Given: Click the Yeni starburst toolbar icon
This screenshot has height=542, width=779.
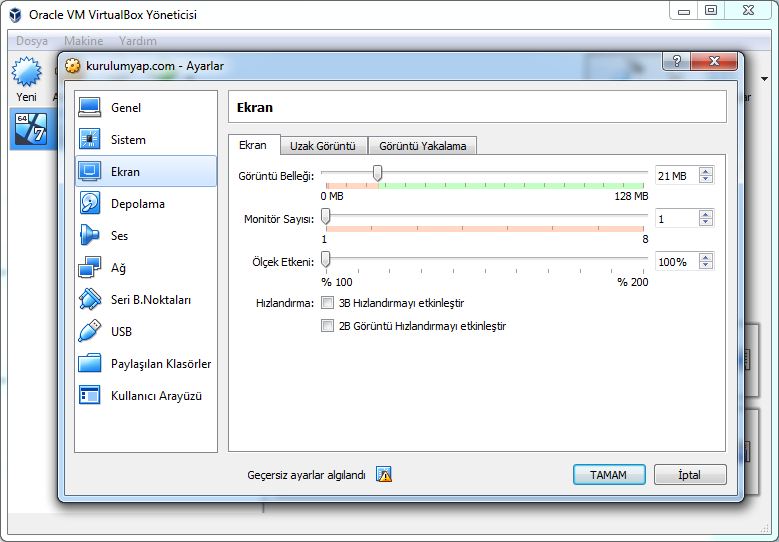Looking at the screenshot, I should [x=26, y=72].
